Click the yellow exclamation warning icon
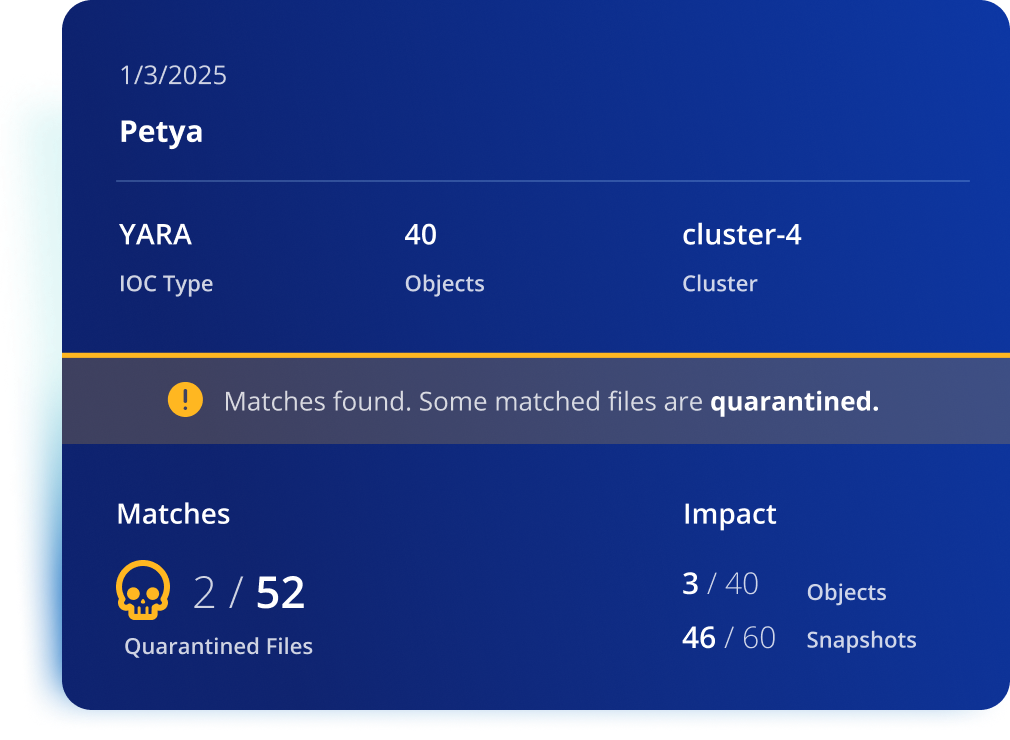Viewport: 1010px width, 740px height. 186,400
